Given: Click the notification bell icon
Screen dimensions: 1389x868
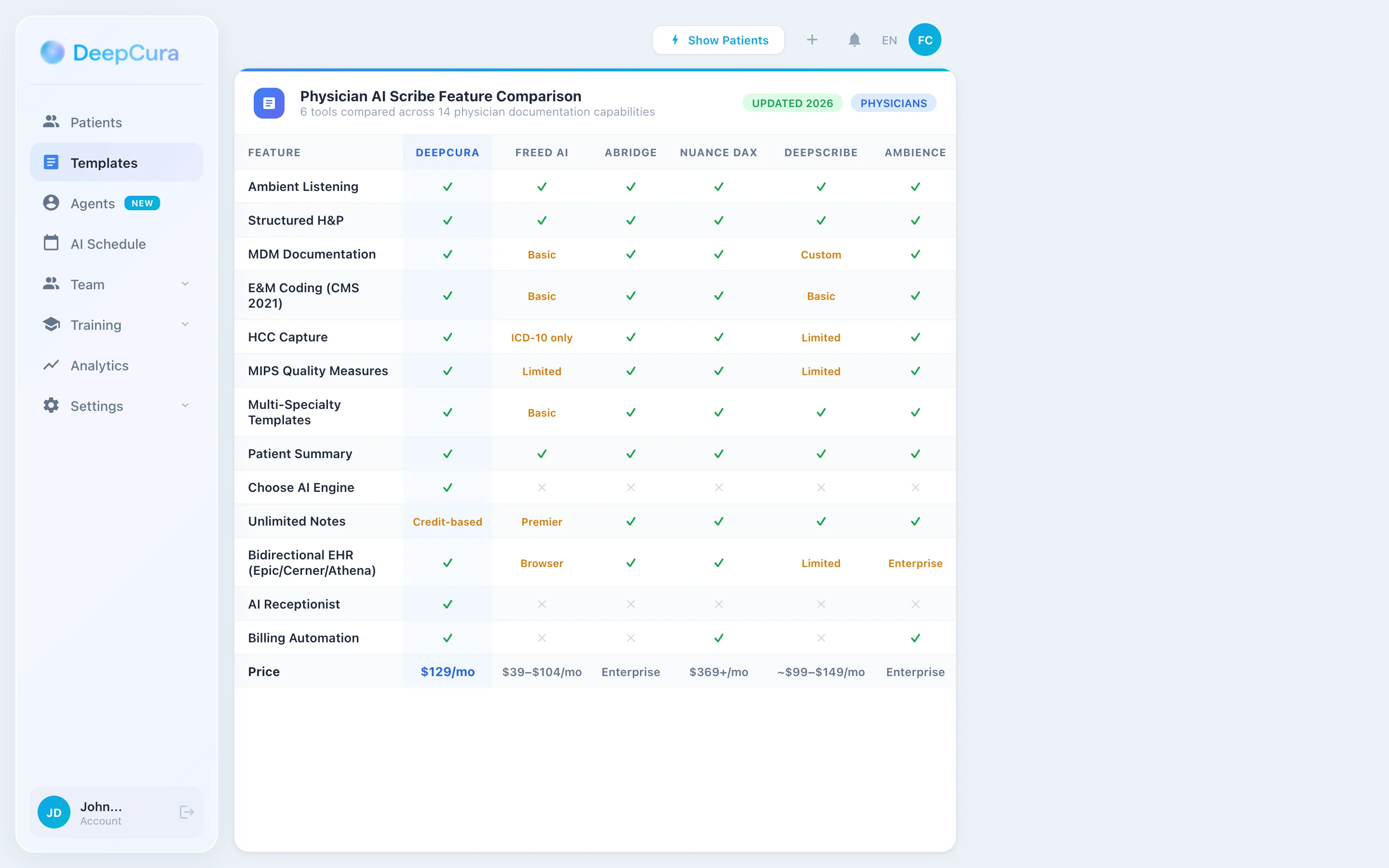Looking at the screenshot, I should tap(854, 40).
